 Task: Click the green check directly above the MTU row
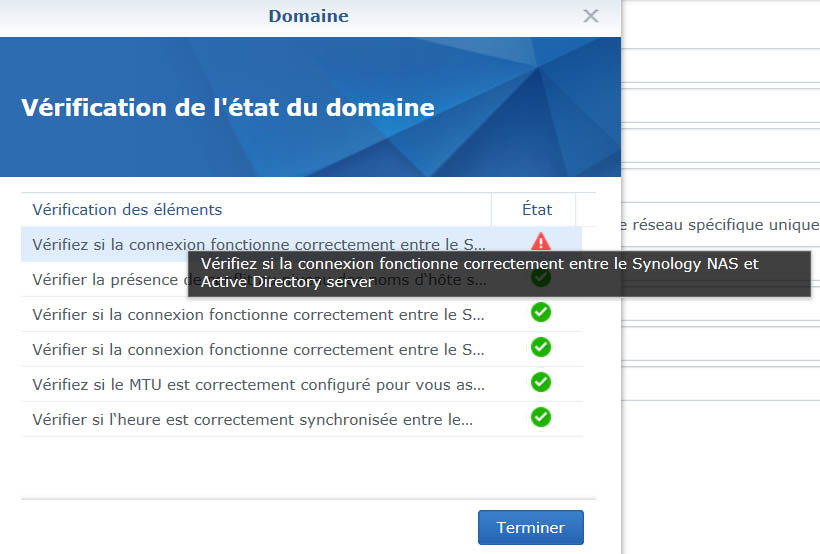coord(541,348)
